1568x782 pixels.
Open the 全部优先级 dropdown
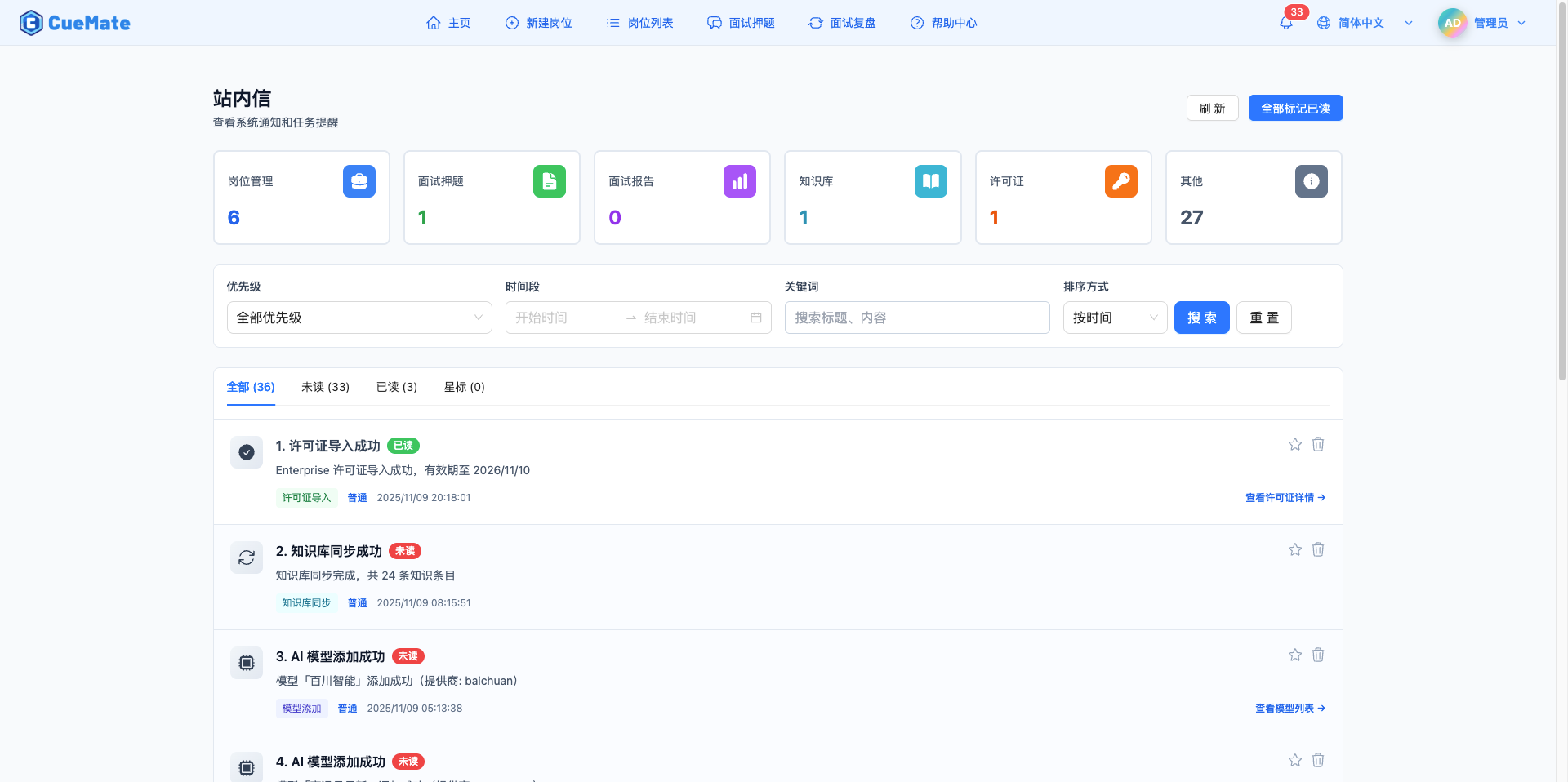coord(359,318)
